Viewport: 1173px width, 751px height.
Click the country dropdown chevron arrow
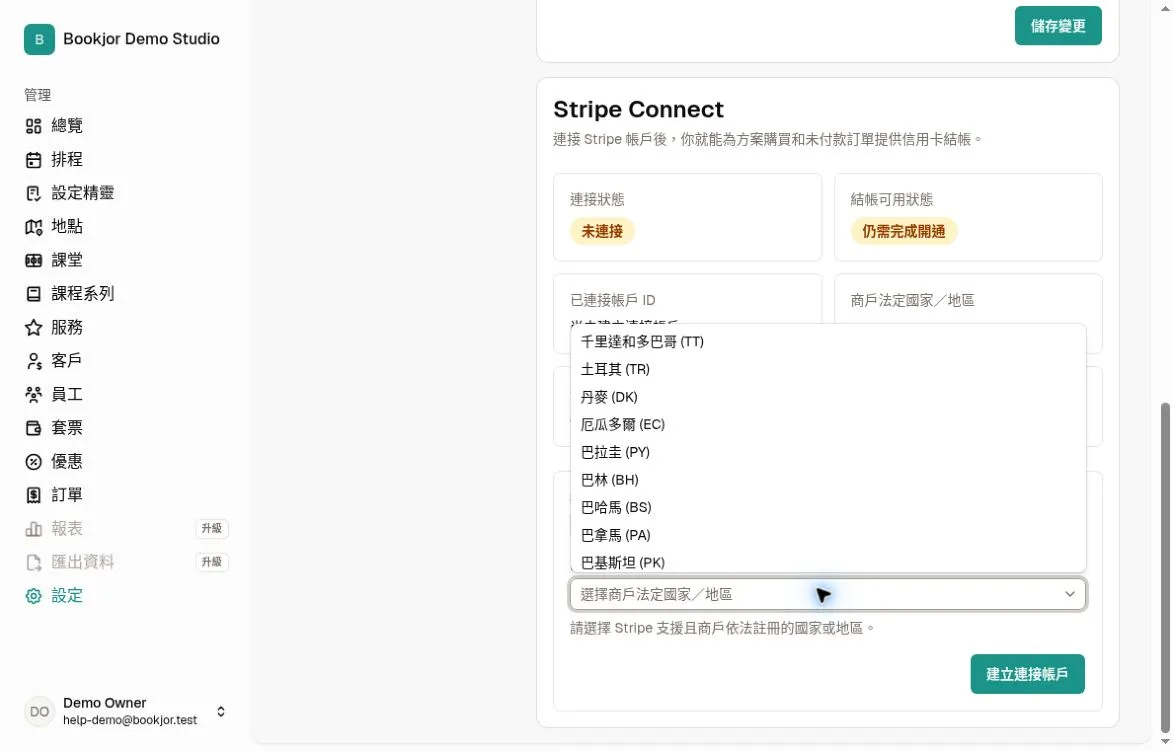click(1070, 594)
